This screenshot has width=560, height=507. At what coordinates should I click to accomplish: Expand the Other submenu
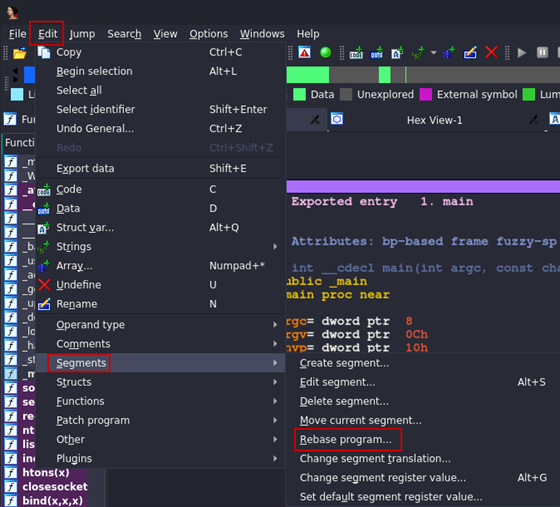161,439
